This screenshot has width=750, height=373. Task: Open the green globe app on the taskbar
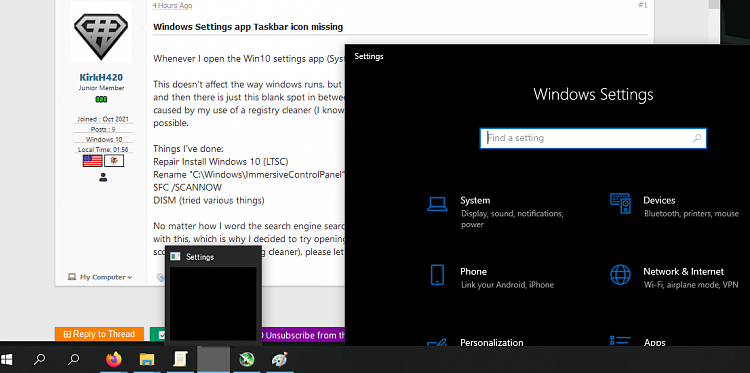coord(247,359)
